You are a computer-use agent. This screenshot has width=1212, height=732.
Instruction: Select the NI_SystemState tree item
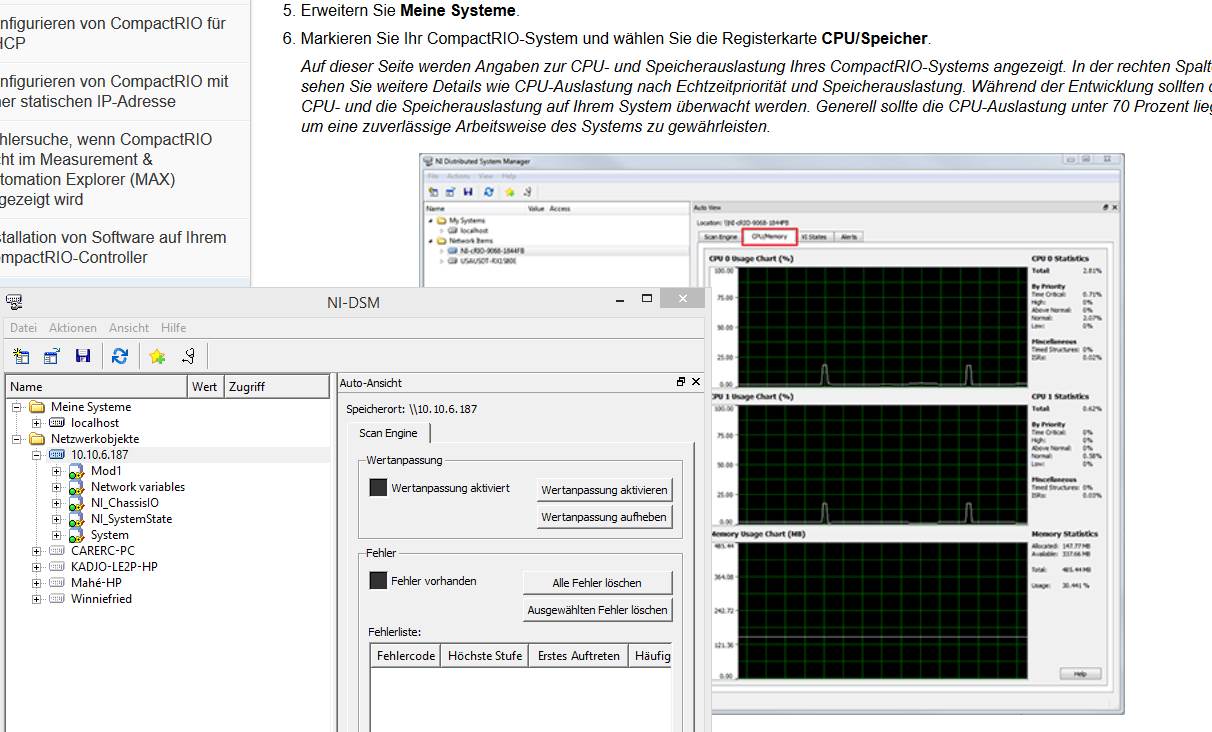pos(131,519)
